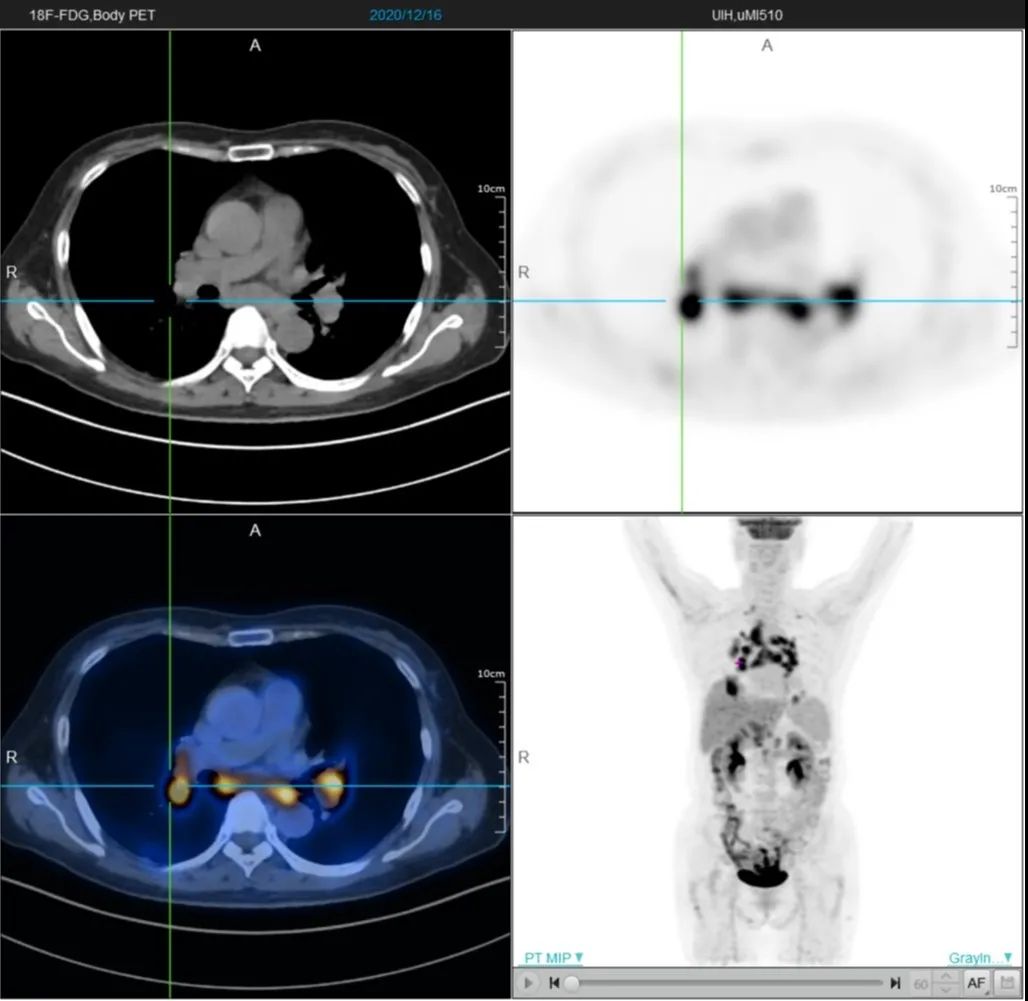Screen dimensions: 1028x1001
Task: Jump to first frame of MIP cine
Action: point(554,983)
